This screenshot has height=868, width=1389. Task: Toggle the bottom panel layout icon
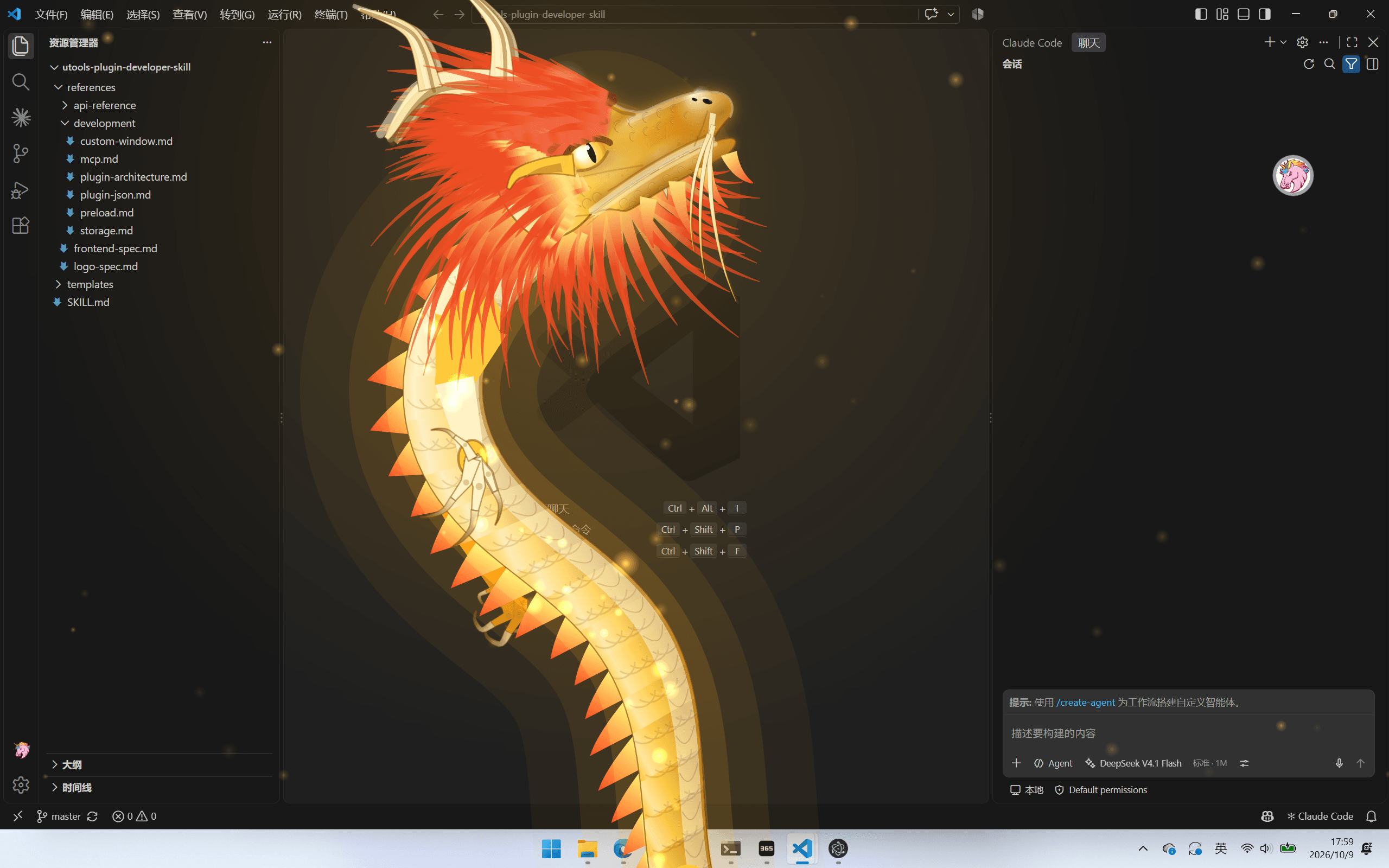tap(1243, 14)
